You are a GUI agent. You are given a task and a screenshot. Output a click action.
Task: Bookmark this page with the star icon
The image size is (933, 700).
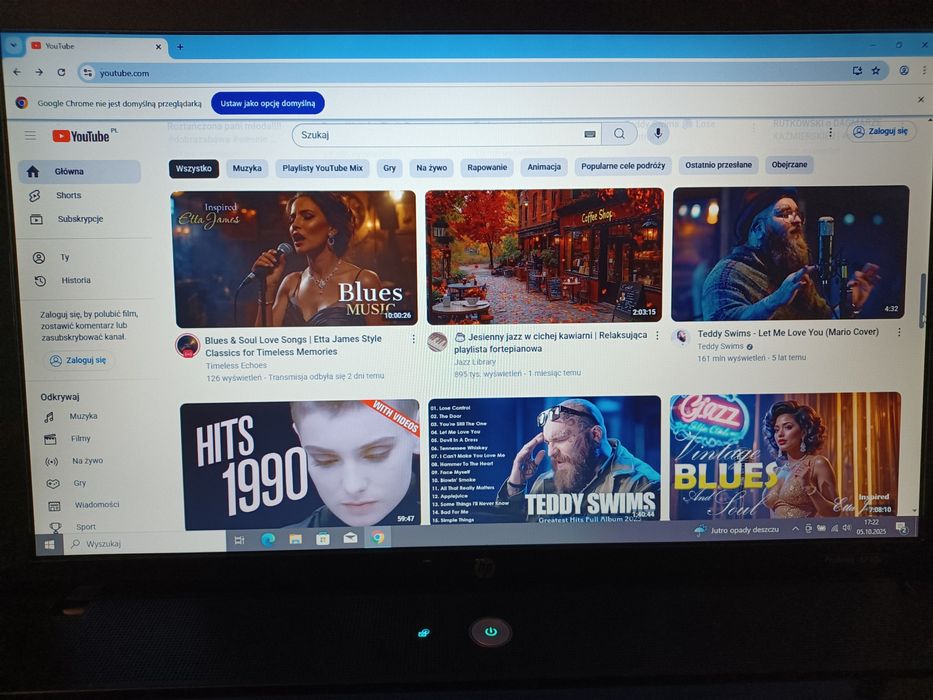pyautogui.click(x=876, y=70)
